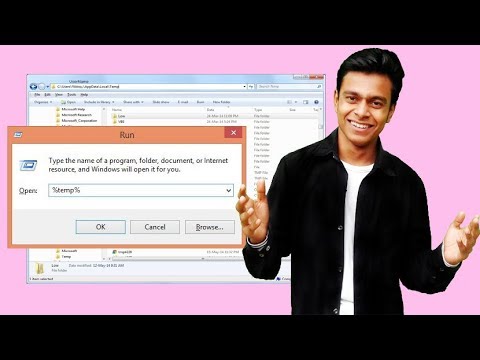Image resolution: width=480 pixels, height=360 pixels.
Task: Click the Change your view icon
Action: 289,102
